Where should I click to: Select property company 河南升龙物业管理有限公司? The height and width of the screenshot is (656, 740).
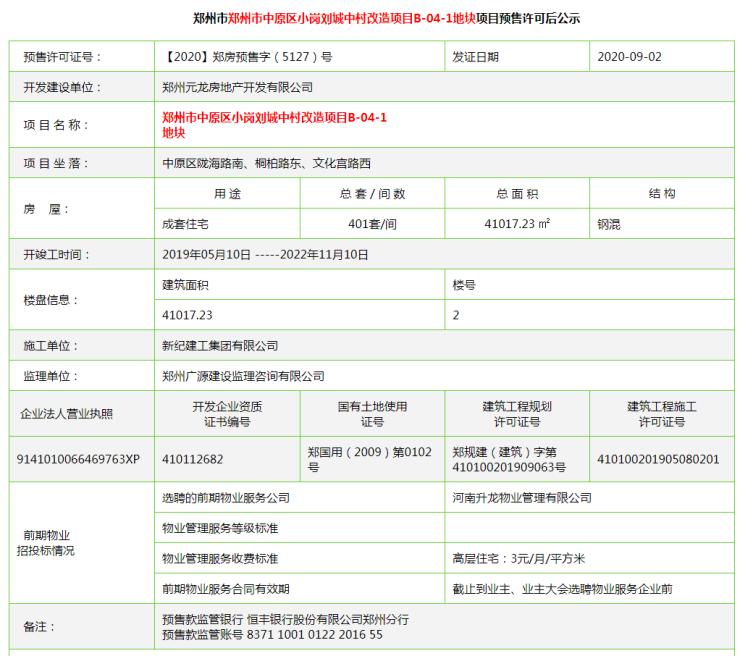(x=522, y=498)
